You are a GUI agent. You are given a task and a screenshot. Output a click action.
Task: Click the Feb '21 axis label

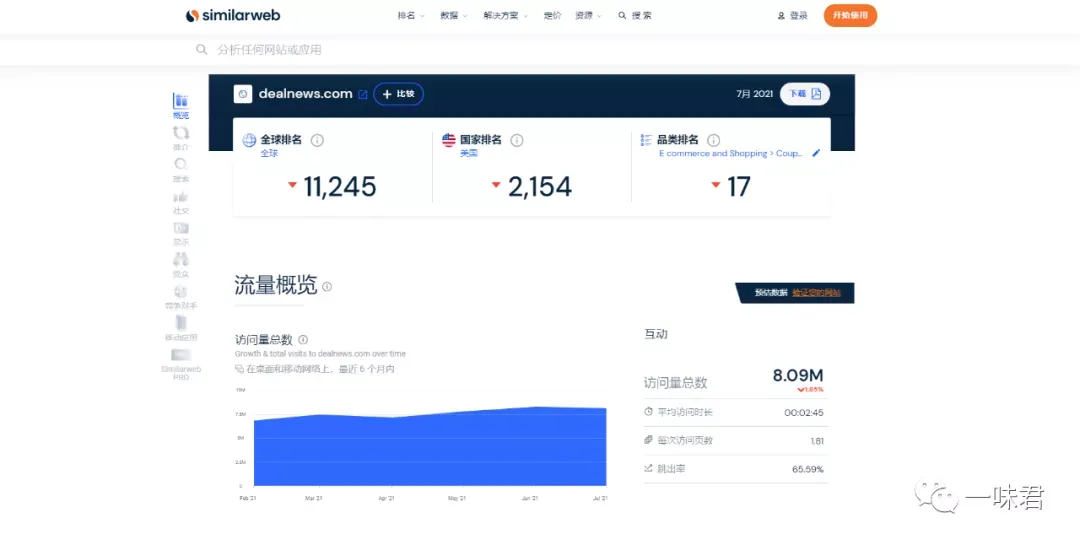click(x=248, y=498)
